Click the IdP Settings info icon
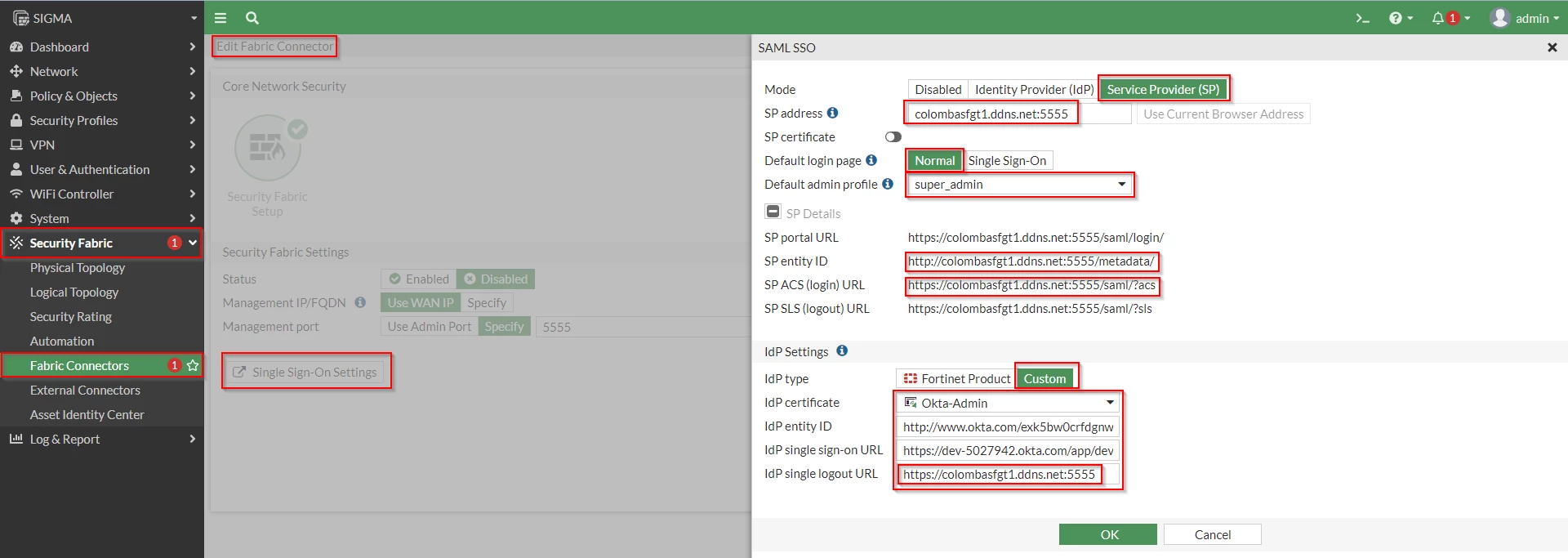This screenshot has width=1568, height=558. click(842, 350)
